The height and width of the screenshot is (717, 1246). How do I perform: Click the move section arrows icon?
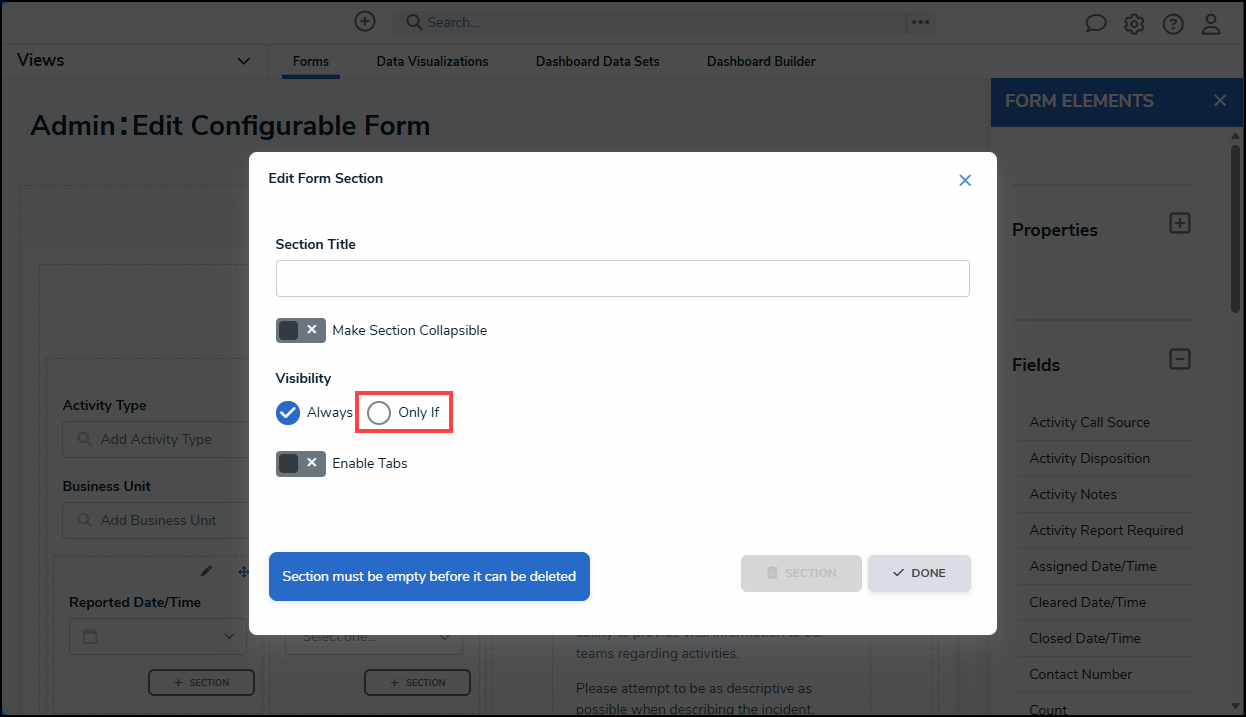[x=243, y=571]
